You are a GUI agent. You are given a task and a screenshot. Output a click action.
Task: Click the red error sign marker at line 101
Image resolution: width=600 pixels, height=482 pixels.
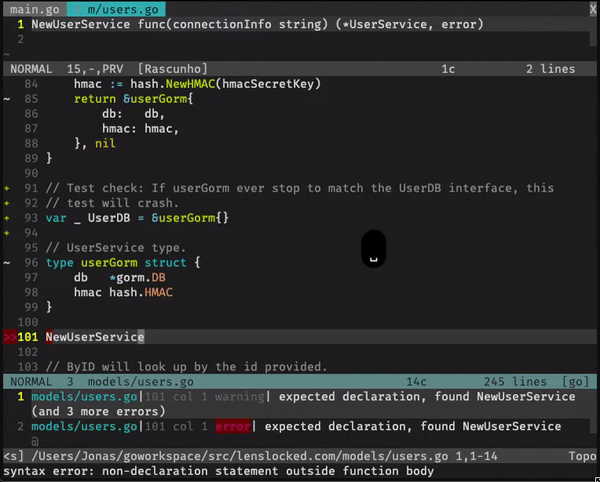10,337
